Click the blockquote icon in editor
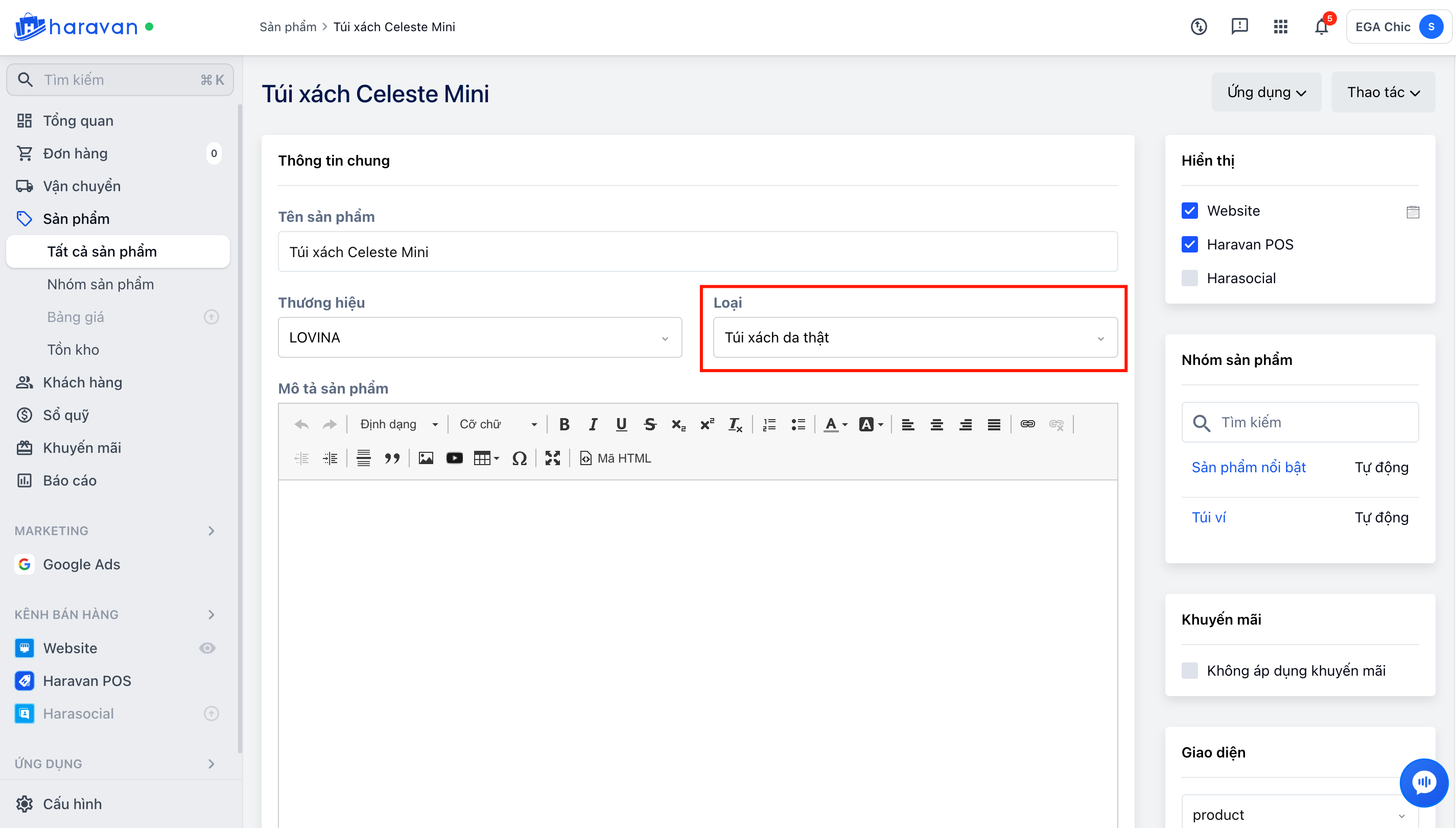The image size is (1456, 828). click(392, 458)
